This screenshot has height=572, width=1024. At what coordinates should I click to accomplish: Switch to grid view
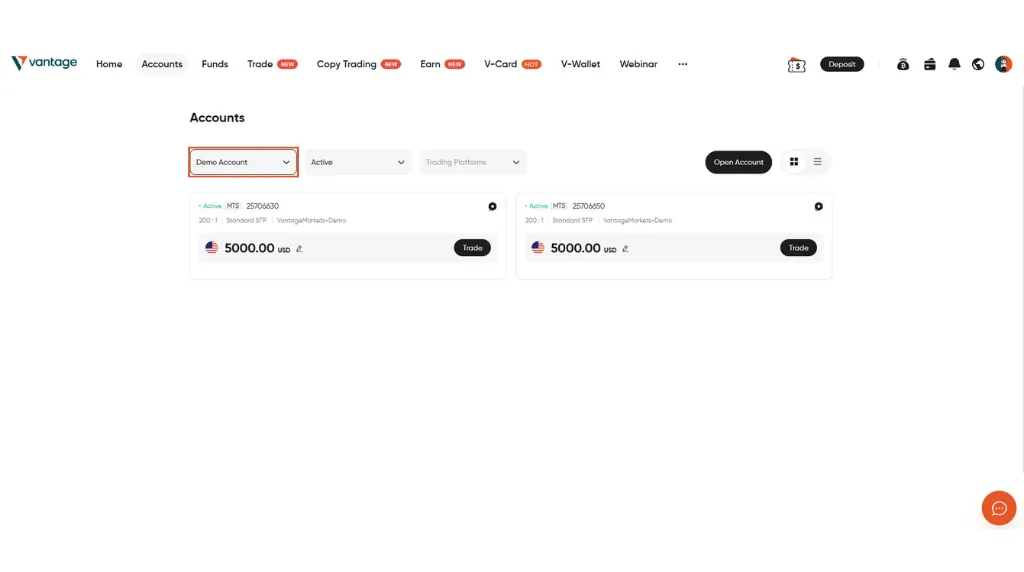tap(793, 162)
